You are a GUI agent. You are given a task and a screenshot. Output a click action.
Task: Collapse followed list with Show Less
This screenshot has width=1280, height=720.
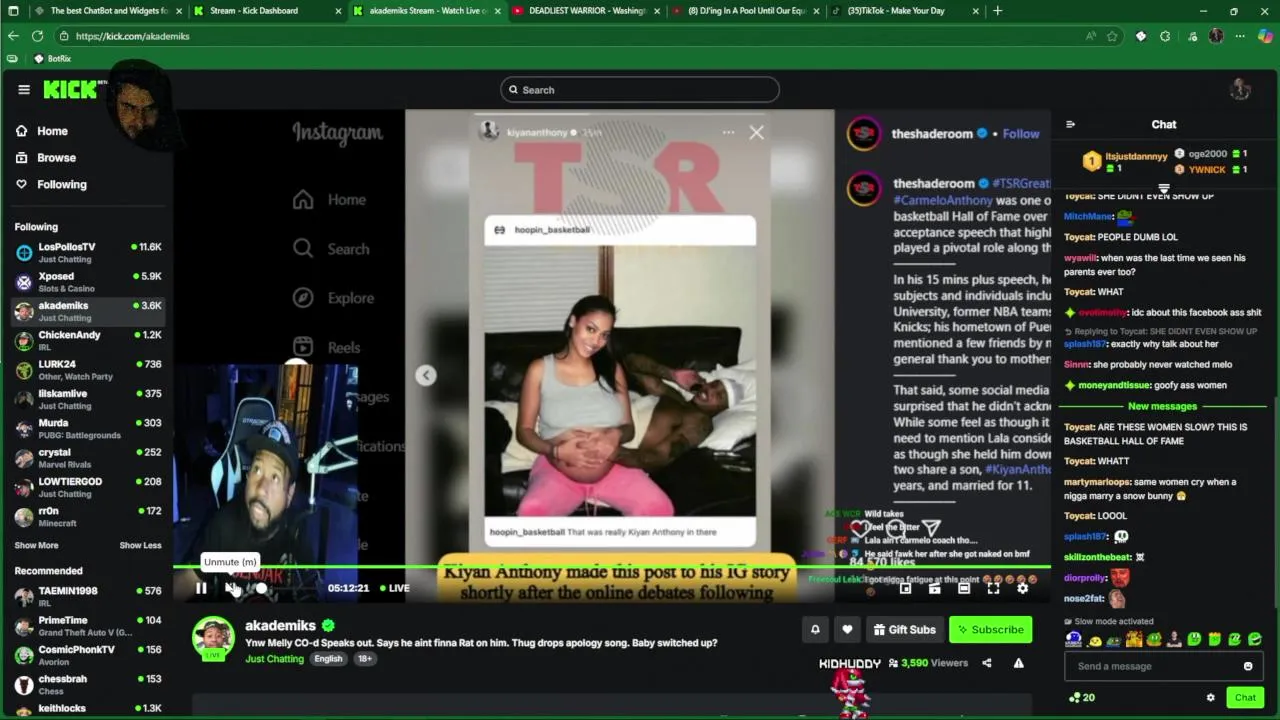pos(140,545)
